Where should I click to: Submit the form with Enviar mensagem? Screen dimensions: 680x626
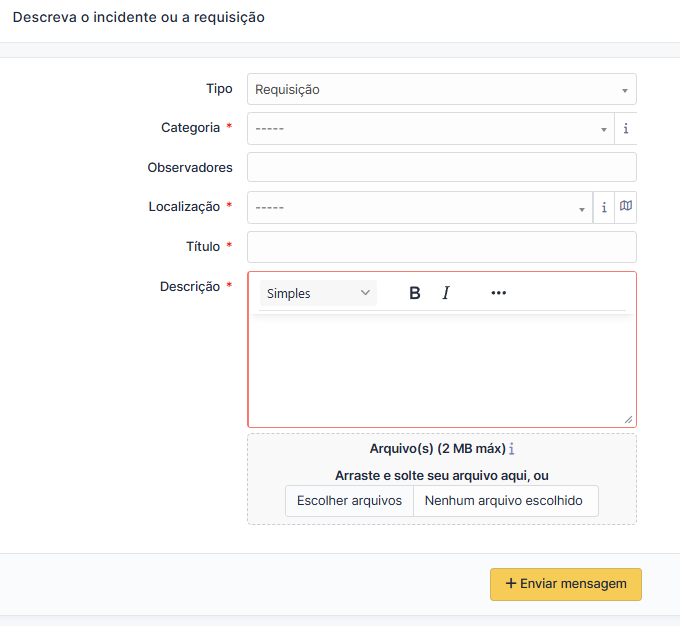pyautogui.click(x=566, y=584)
